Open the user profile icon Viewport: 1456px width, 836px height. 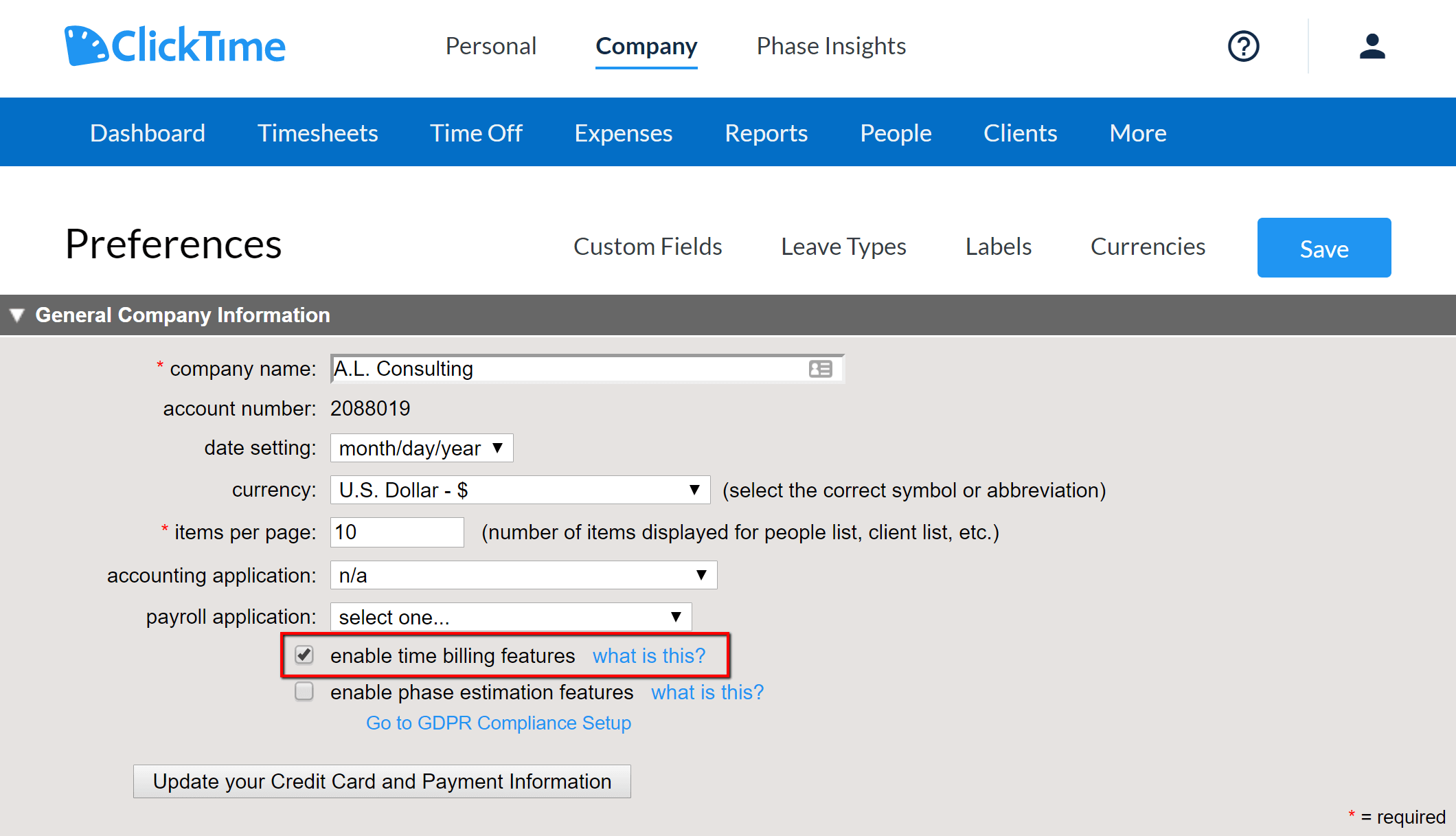[1372, 47]
